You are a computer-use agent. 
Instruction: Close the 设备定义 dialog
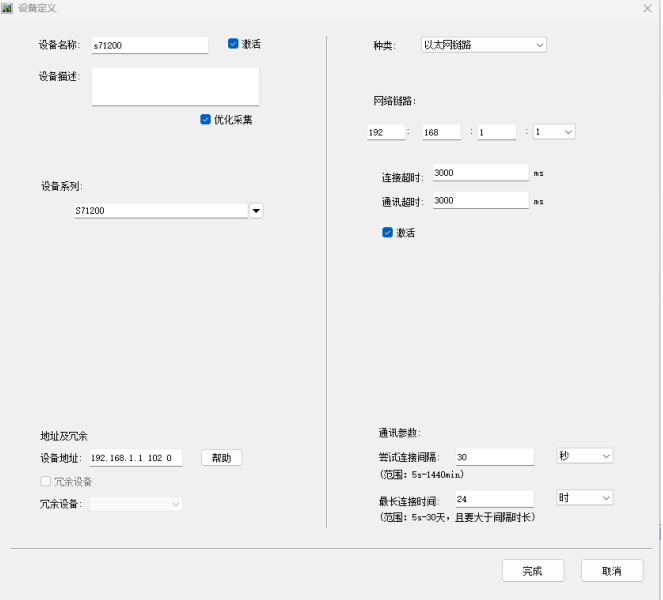tap(647, 8)
